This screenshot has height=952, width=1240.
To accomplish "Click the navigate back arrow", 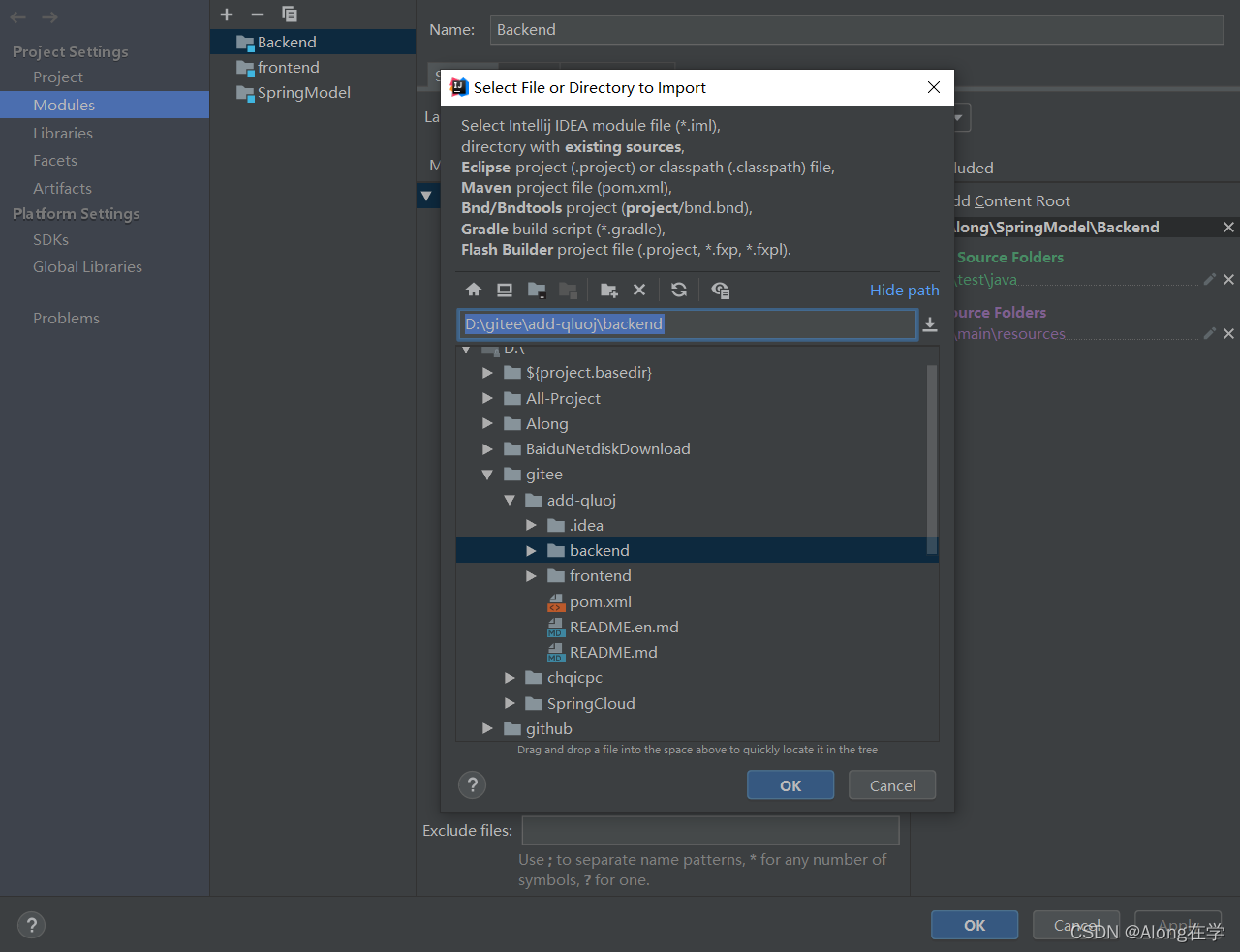I will [x=18, y=17].
